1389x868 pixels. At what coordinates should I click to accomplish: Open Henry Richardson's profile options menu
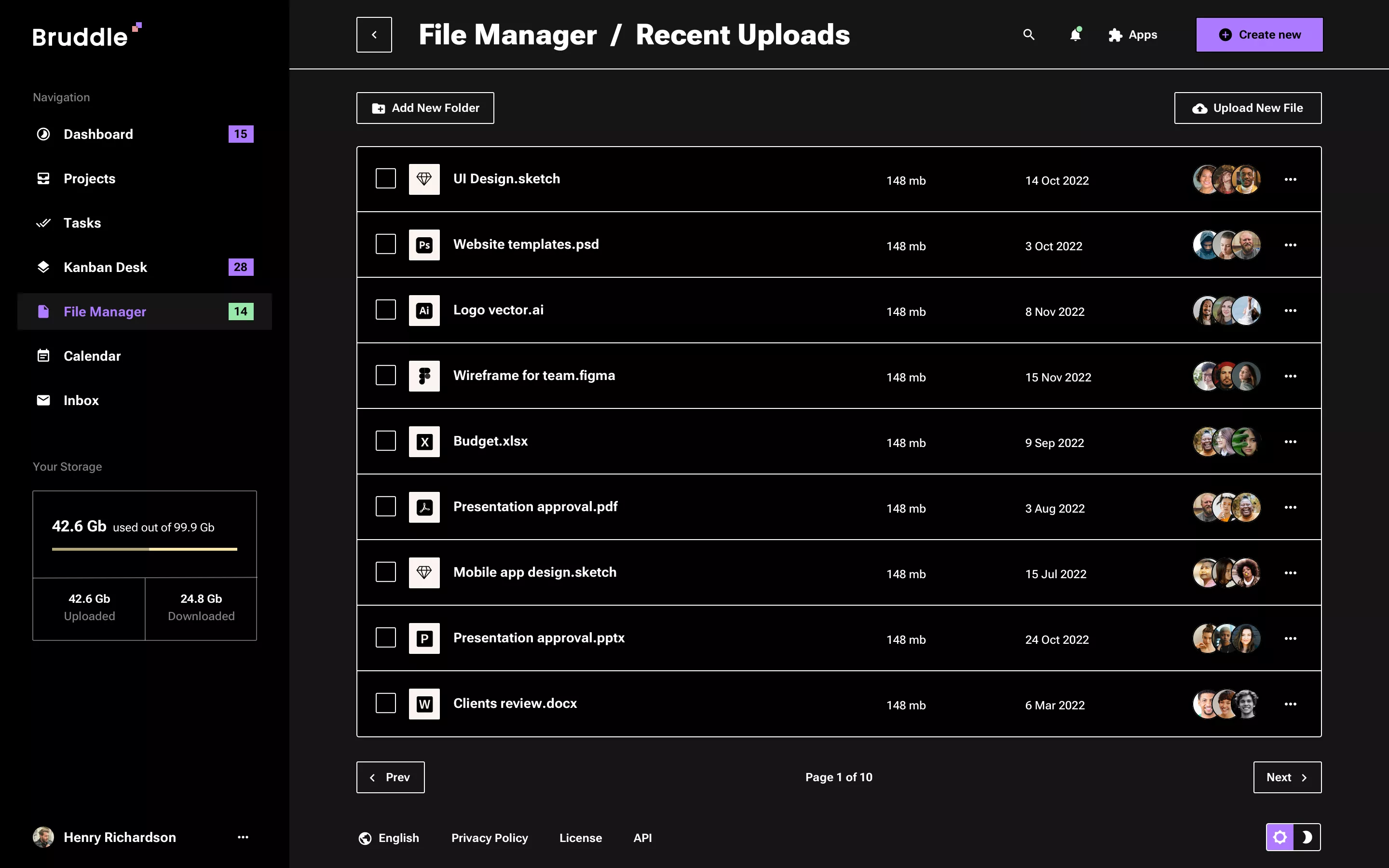click(x=244, y=837)
